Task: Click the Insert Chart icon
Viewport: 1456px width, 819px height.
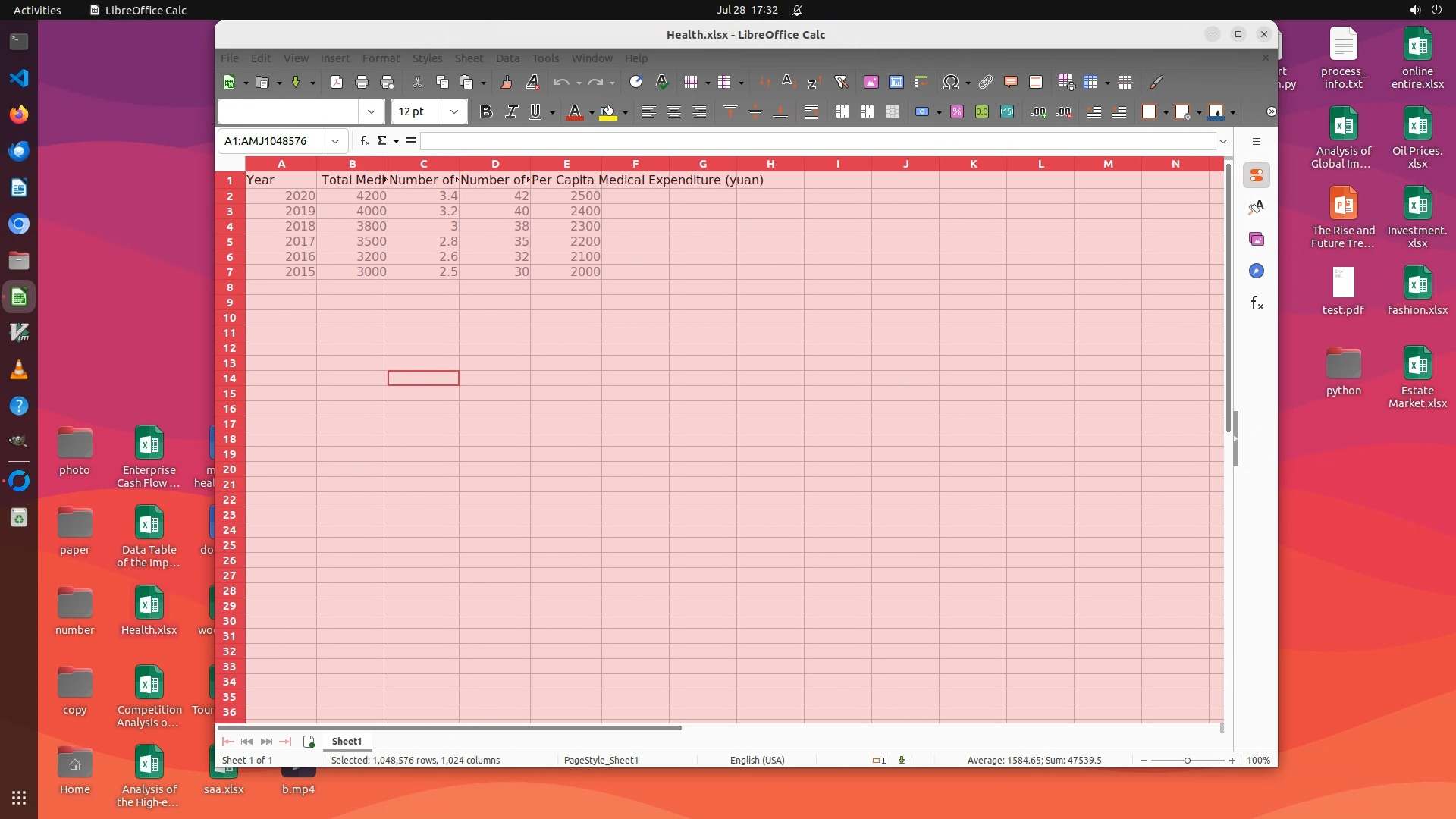Action: pyautogui.click(x=896, y=82)
